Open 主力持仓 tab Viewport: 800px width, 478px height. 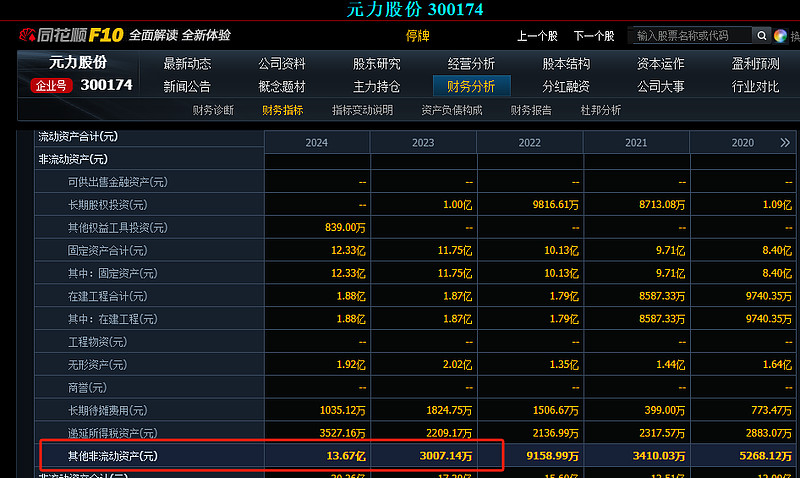click(377, 87)
